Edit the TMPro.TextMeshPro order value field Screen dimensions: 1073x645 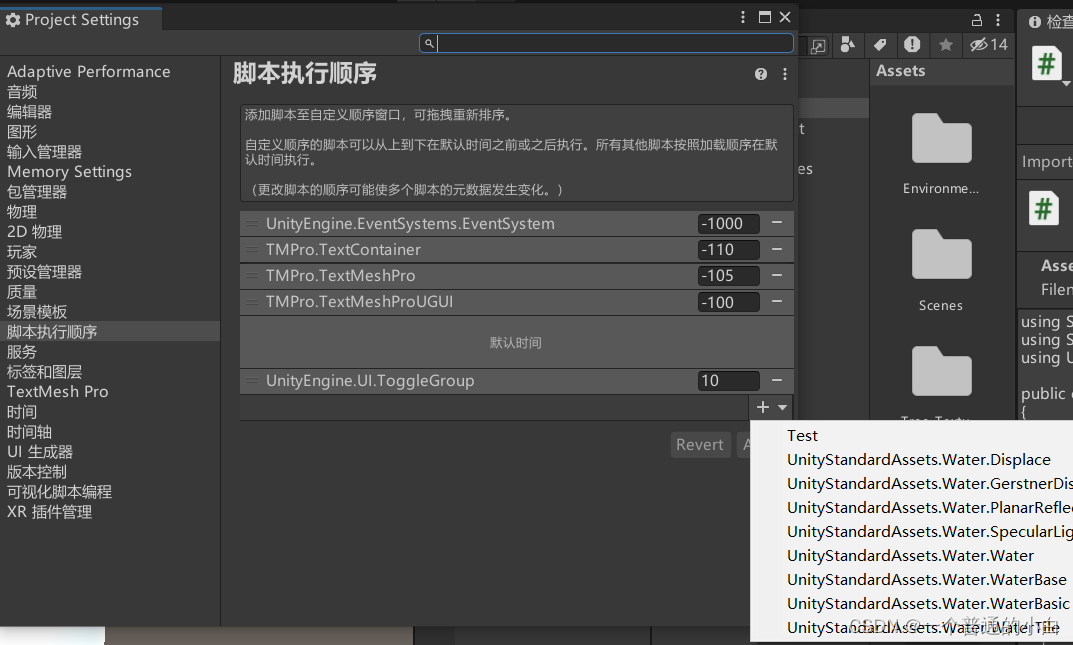pos(728,276)
